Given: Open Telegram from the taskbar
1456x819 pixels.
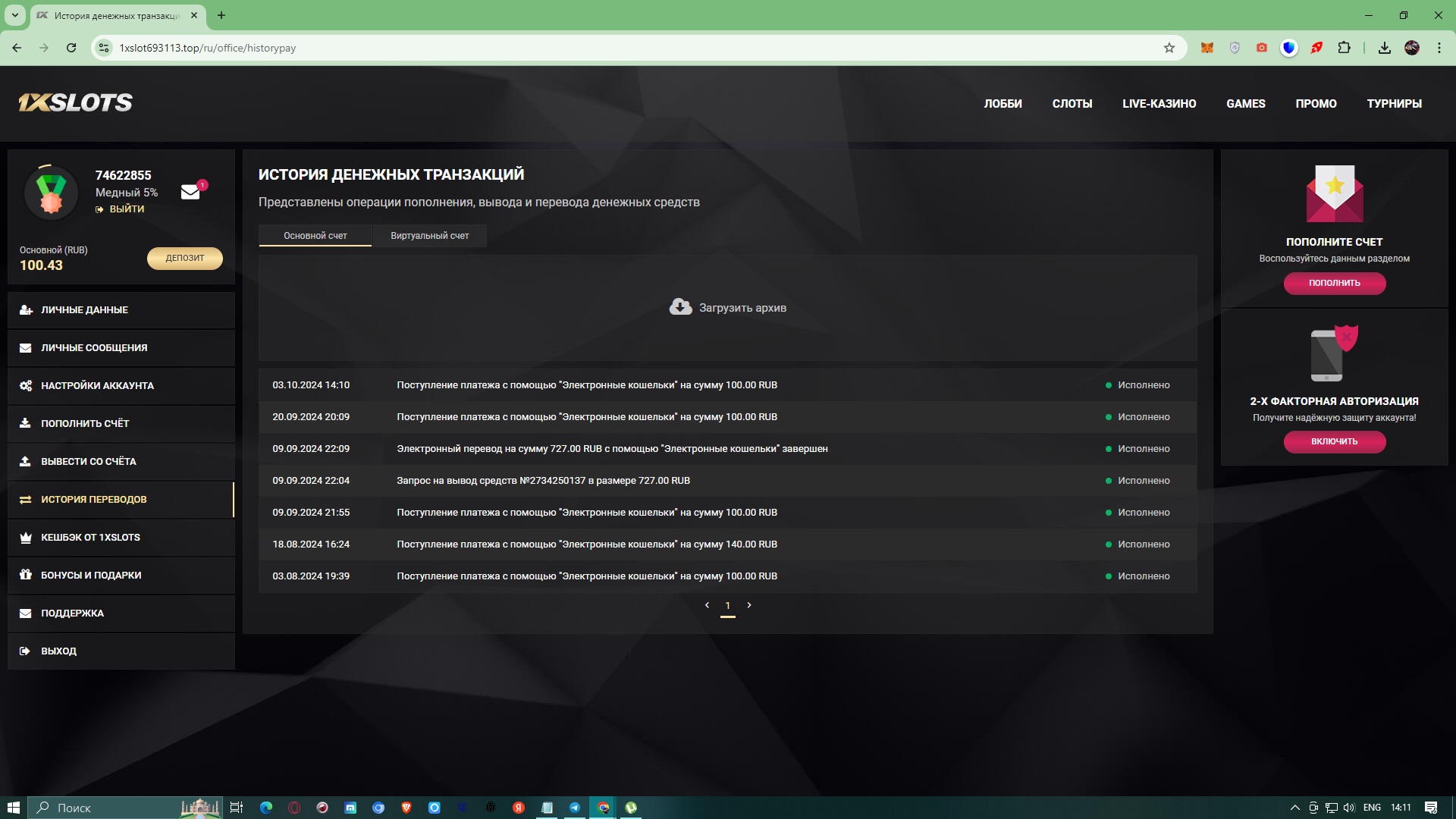Looking at the screenshot, I should 575,808.
